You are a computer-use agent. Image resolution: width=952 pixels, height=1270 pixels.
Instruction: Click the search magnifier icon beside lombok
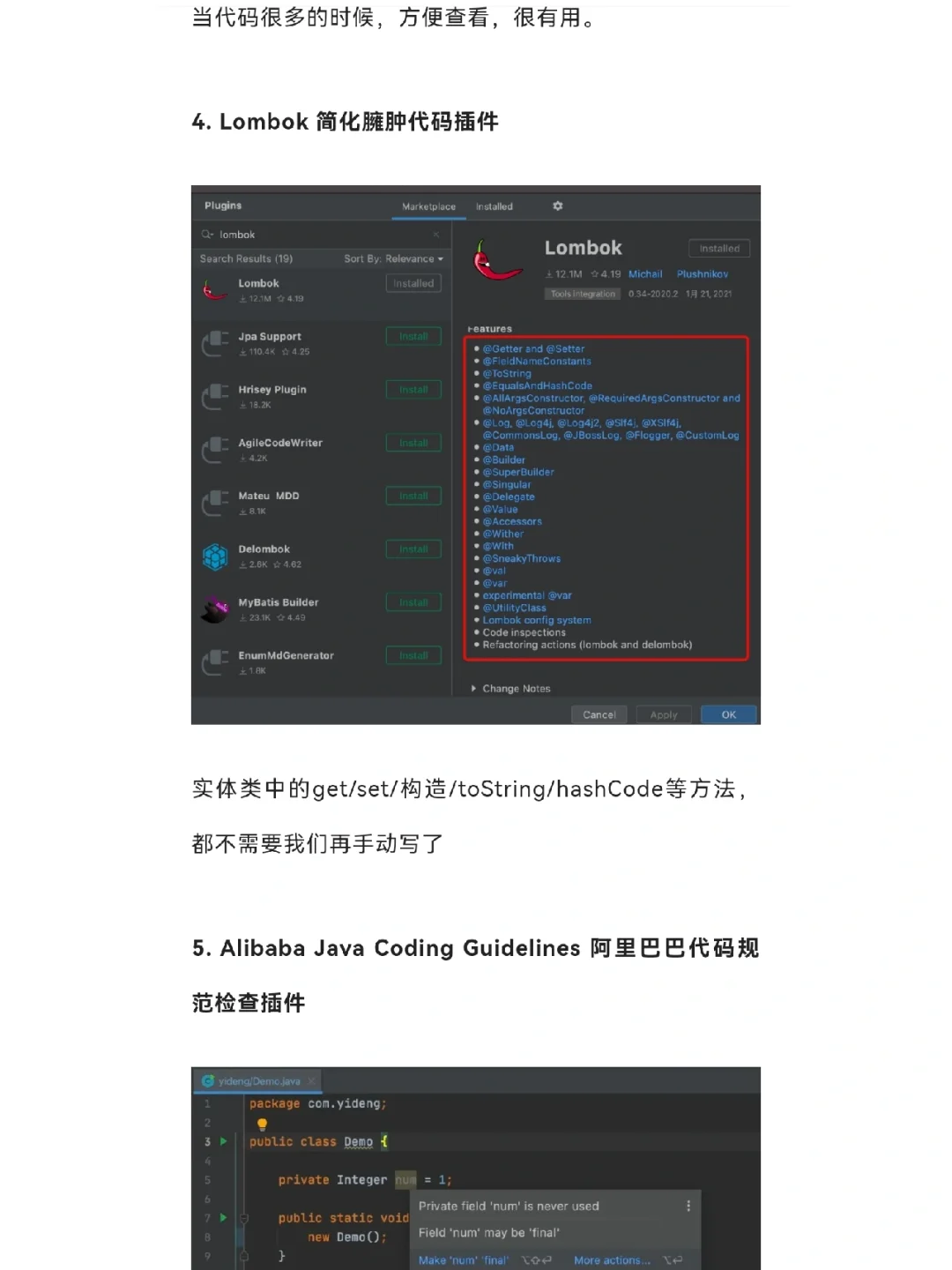(x=207, y=235)
